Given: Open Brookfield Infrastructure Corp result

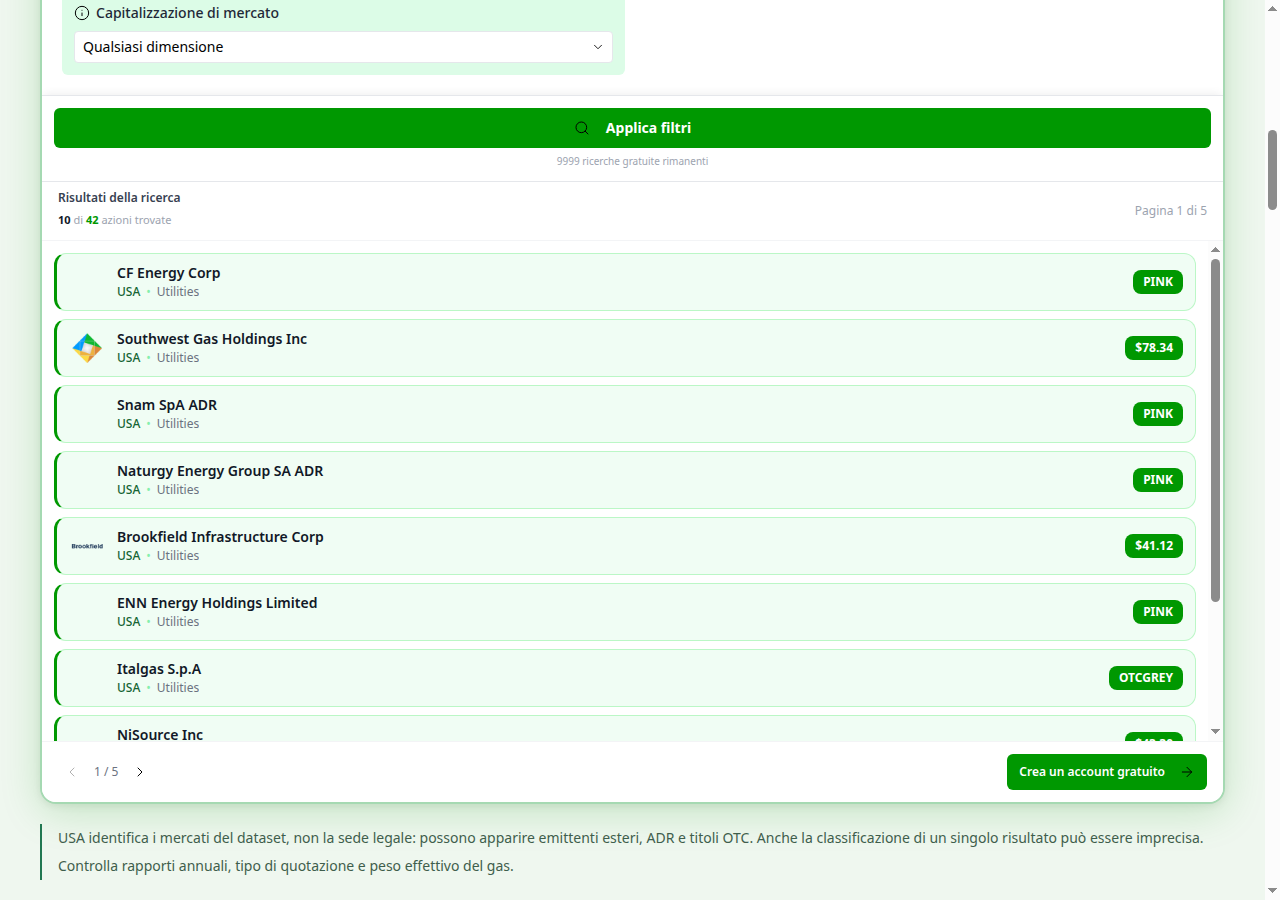Looking at the screenshot, I should click(x=625, y=546).
